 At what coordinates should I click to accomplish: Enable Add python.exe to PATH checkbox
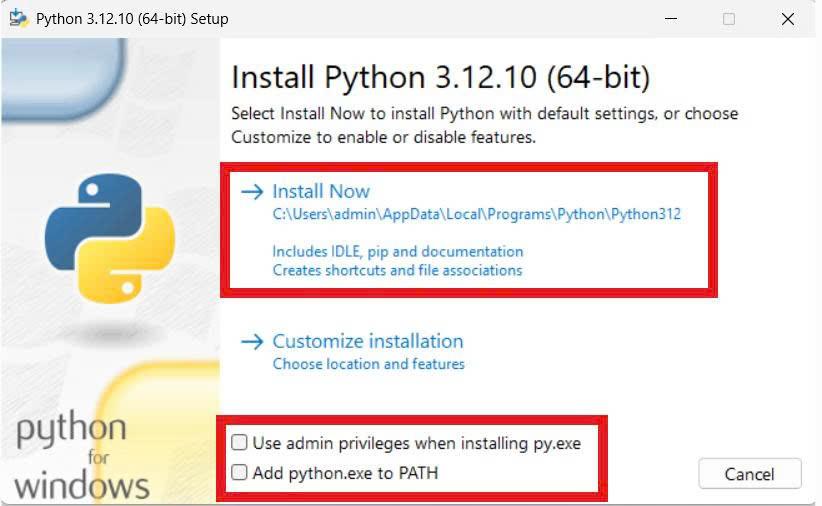(x=239, y=472)
